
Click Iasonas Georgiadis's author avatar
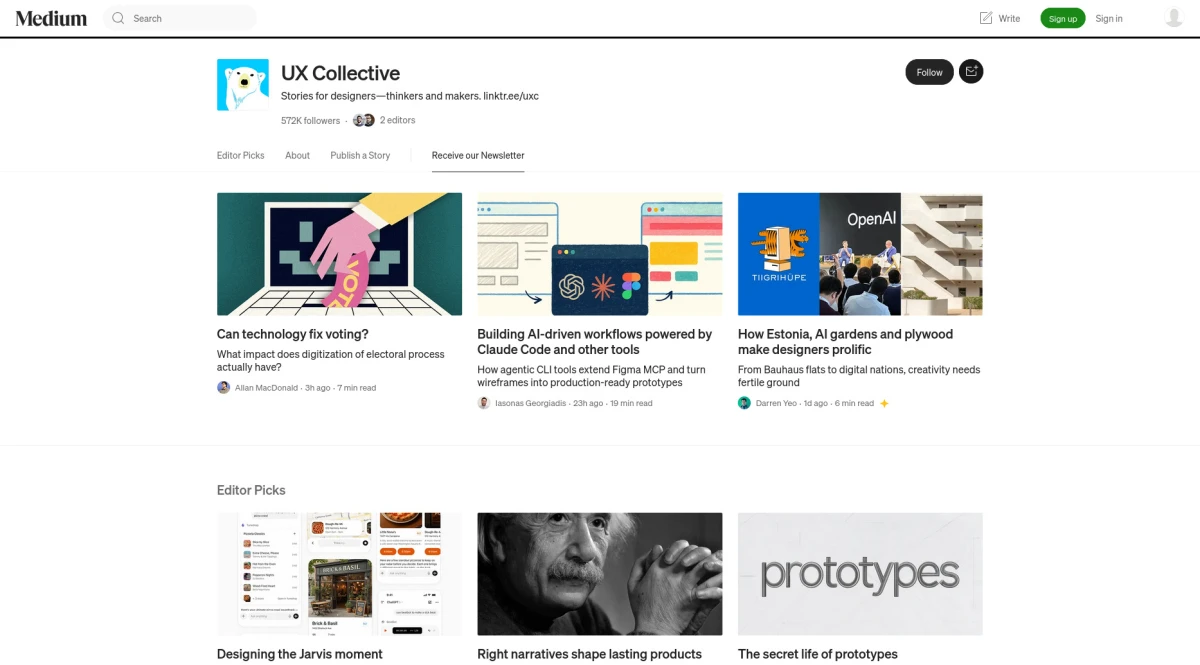pyautogui.click(x=483, y=403)
